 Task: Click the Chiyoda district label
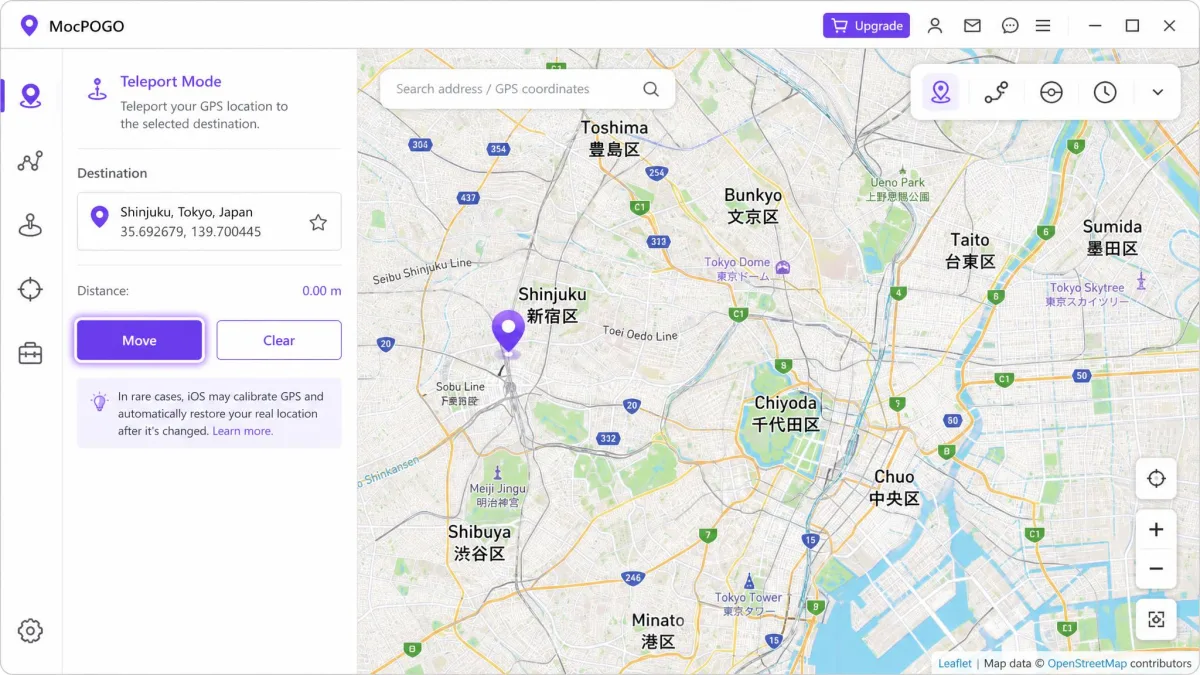[x=786, y=413]
